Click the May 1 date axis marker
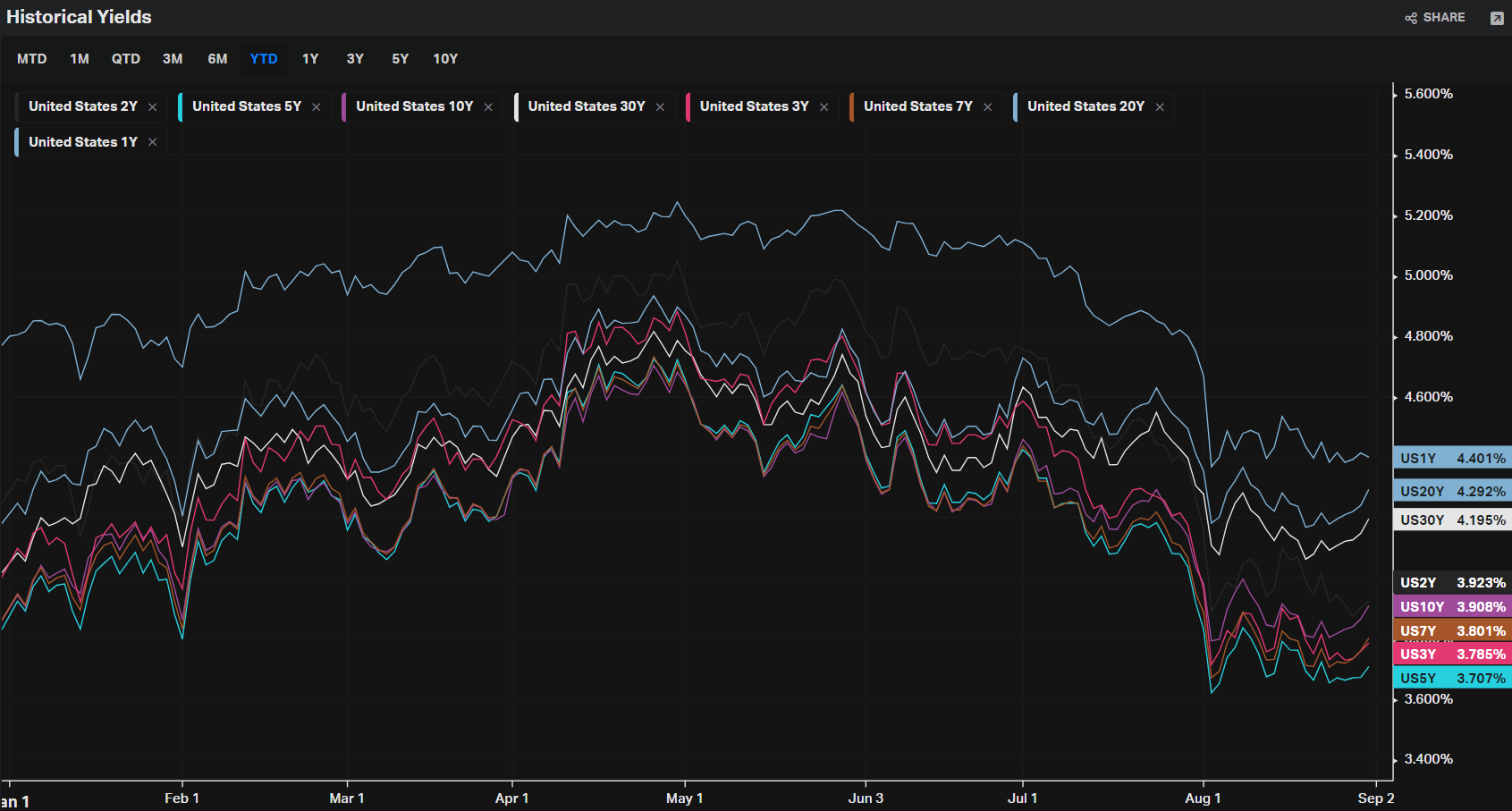This screenshot has width=1512, height=811. click(x=685, y=798)
